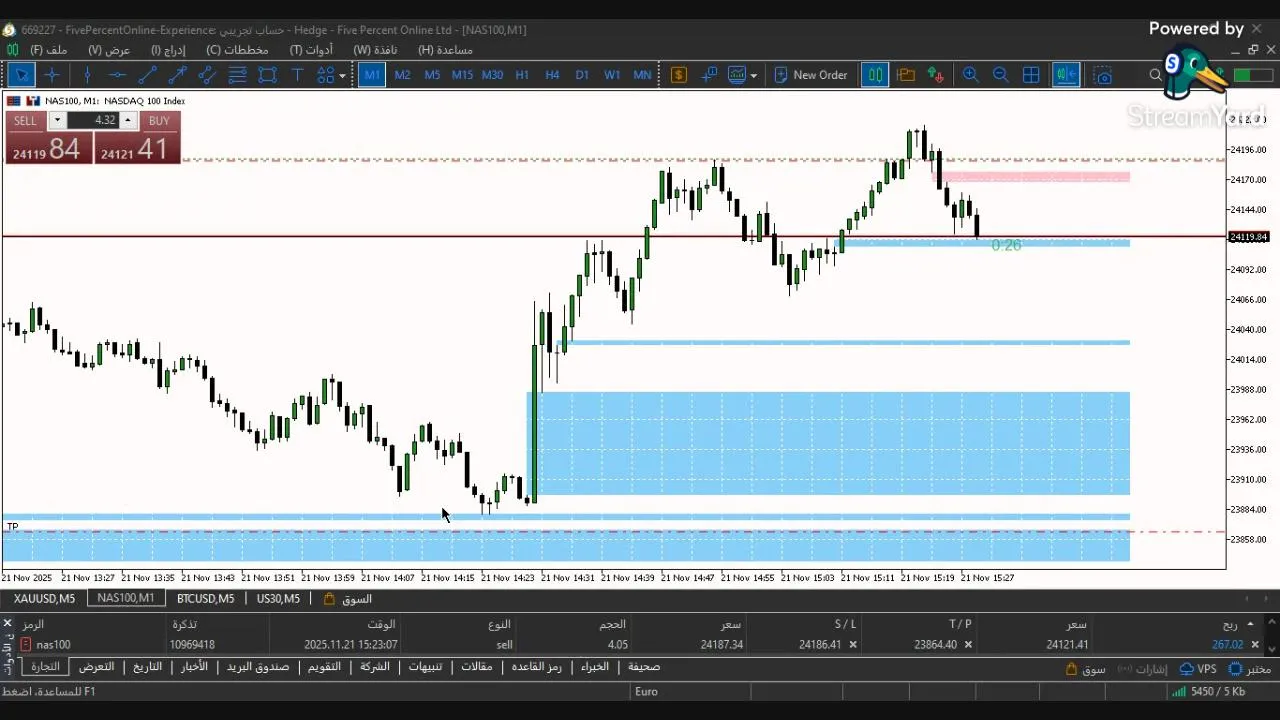
Task: Switch chart to H1 timeframe
Action: click(522, 75)
